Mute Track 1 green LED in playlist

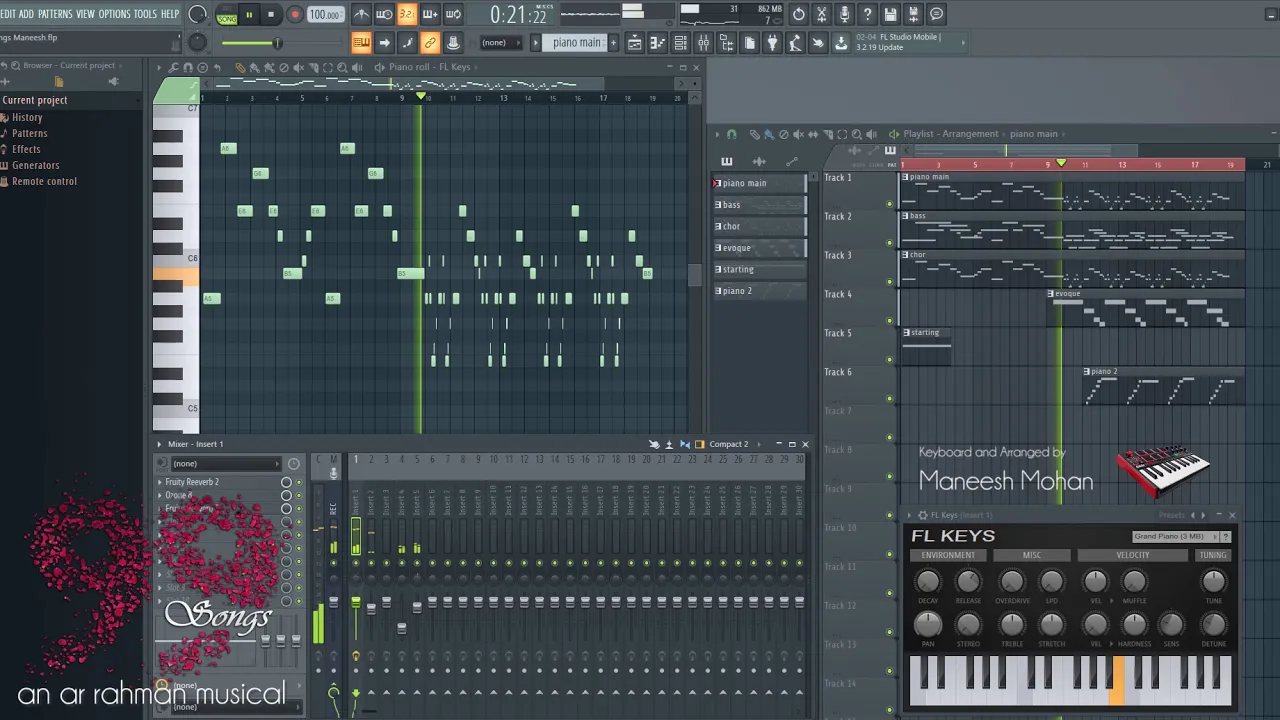click(889, 204)
